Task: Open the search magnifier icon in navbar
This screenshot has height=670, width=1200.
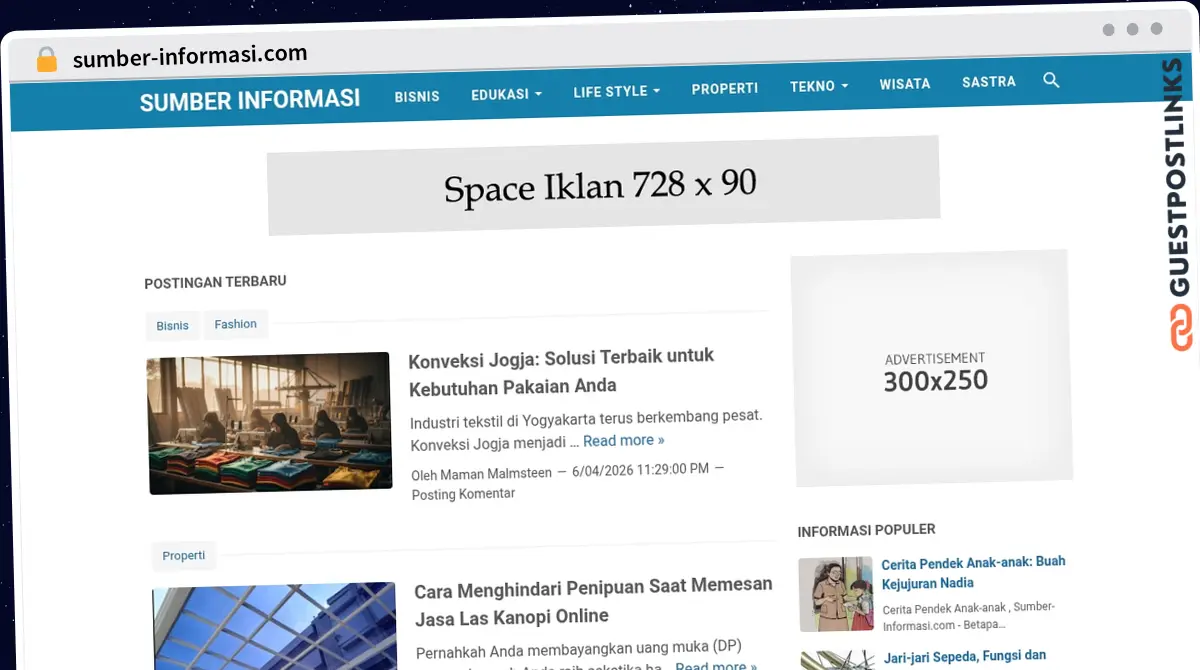Action: pos(1051,80)
